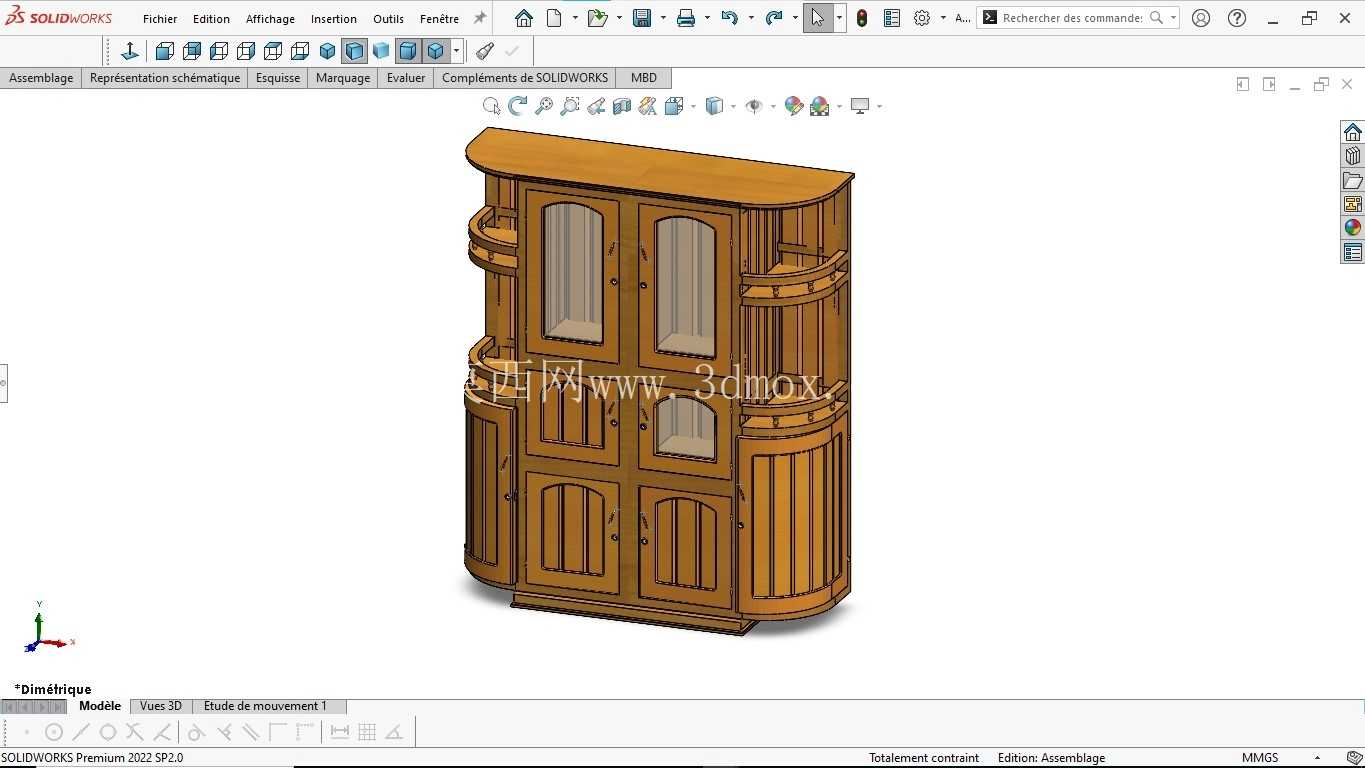Image resolution: width=1365 pixels, height=768 pixels.
Task: Switch to Isometric view cube
Action: click(x=327, y=51)
